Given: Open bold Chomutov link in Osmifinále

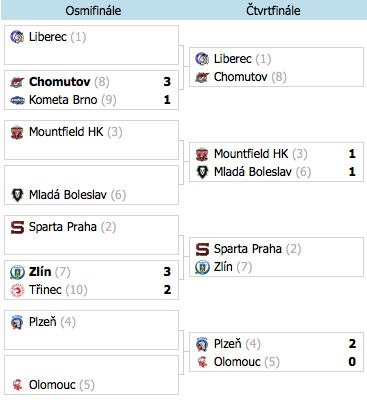Looking at the screenshot, I should coord(60,82).
